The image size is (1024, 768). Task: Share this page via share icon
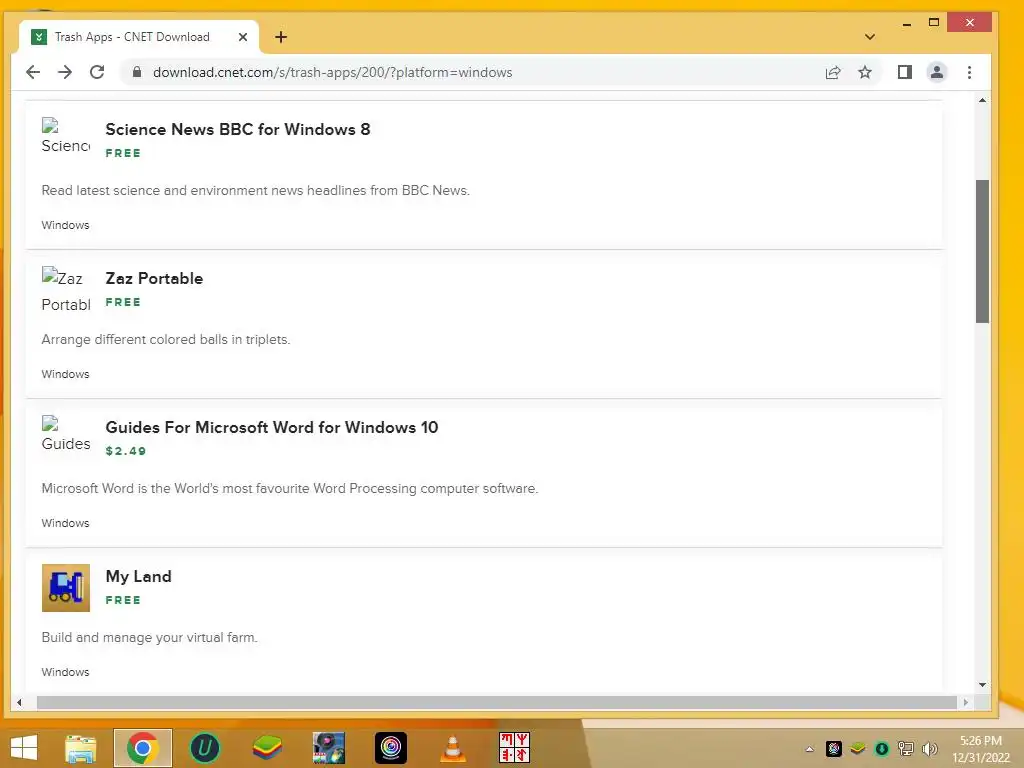[x=833, y=72]
